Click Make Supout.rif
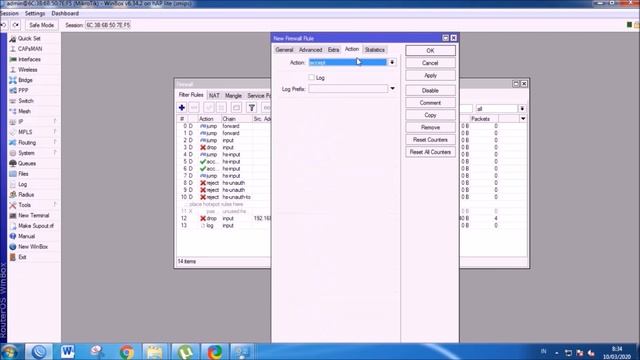The image size is (640, 360). [36, 226]
